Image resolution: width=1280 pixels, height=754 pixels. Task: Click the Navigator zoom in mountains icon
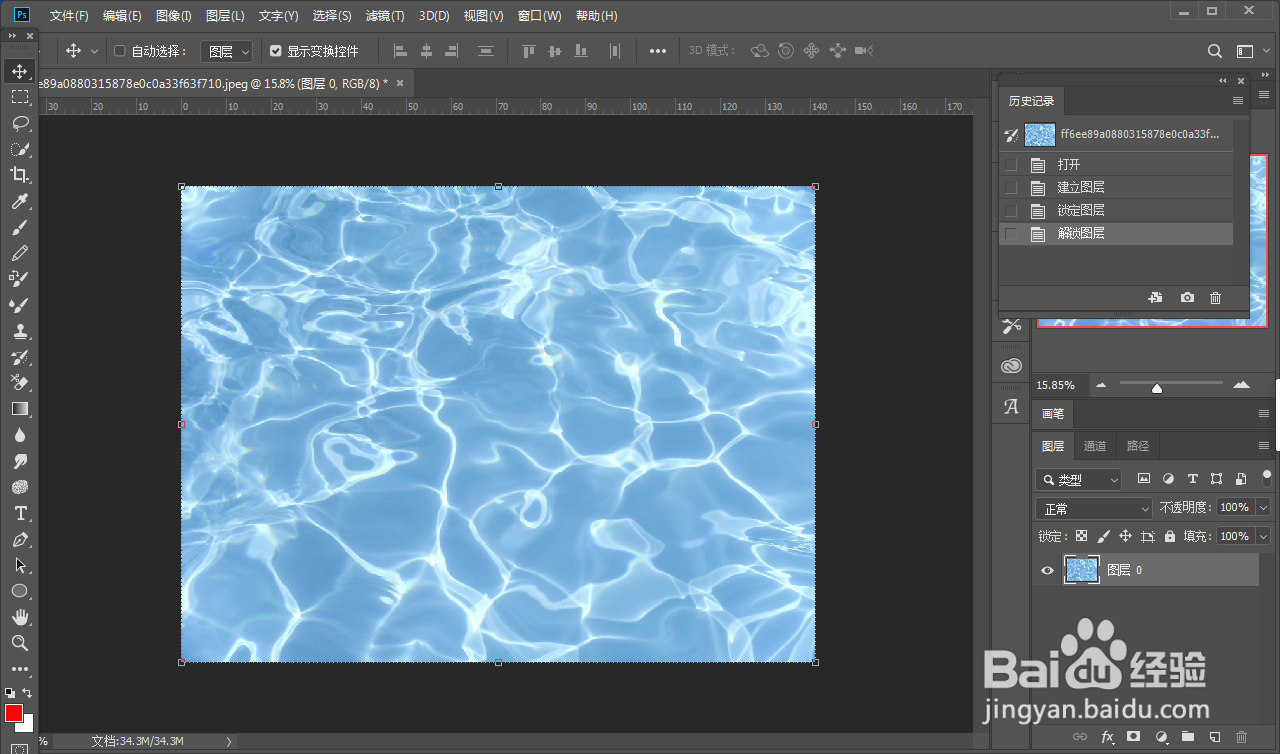(x=1241, y=384)
